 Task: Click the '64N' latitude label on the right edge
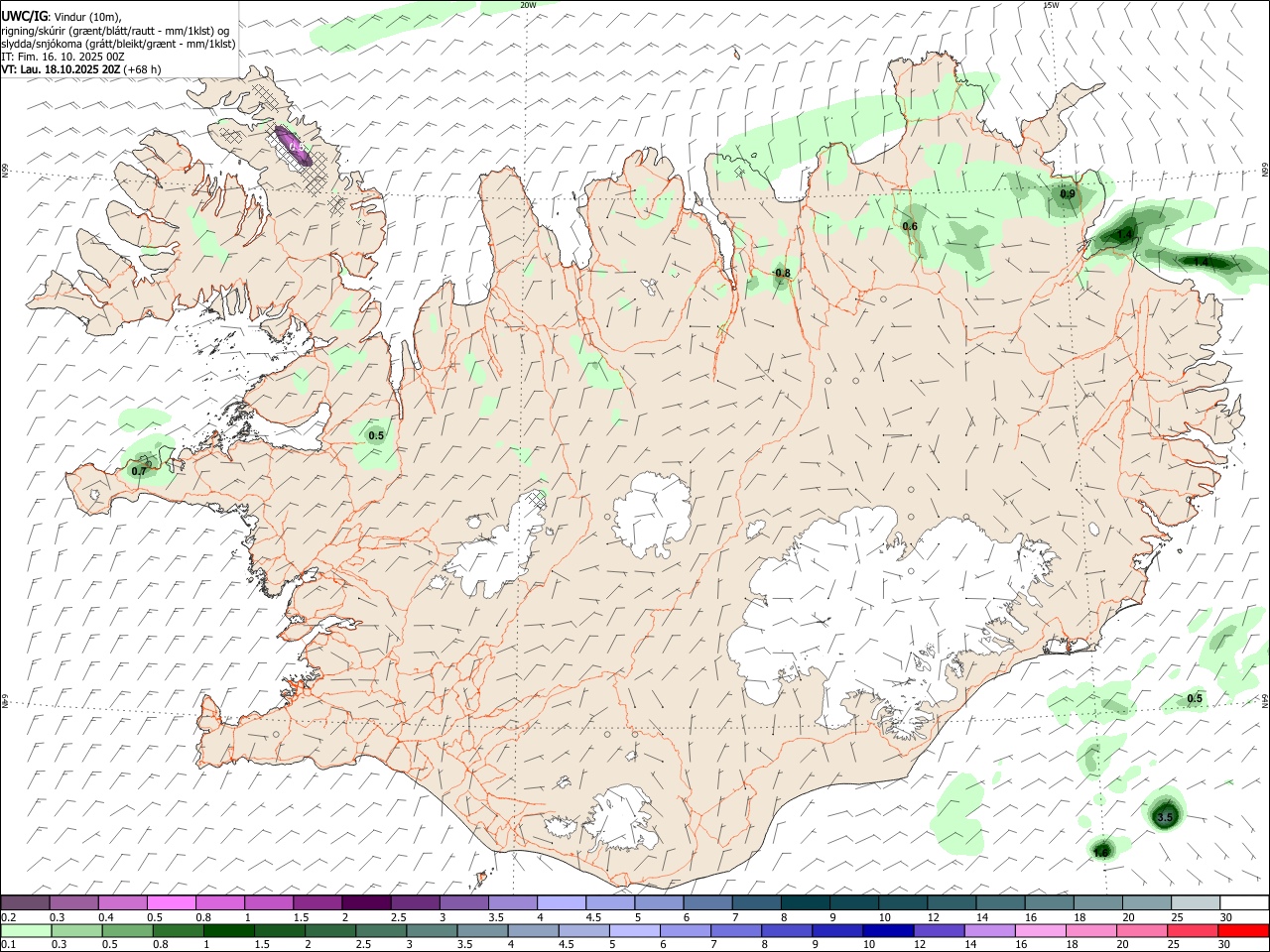tap(1265, 702)
